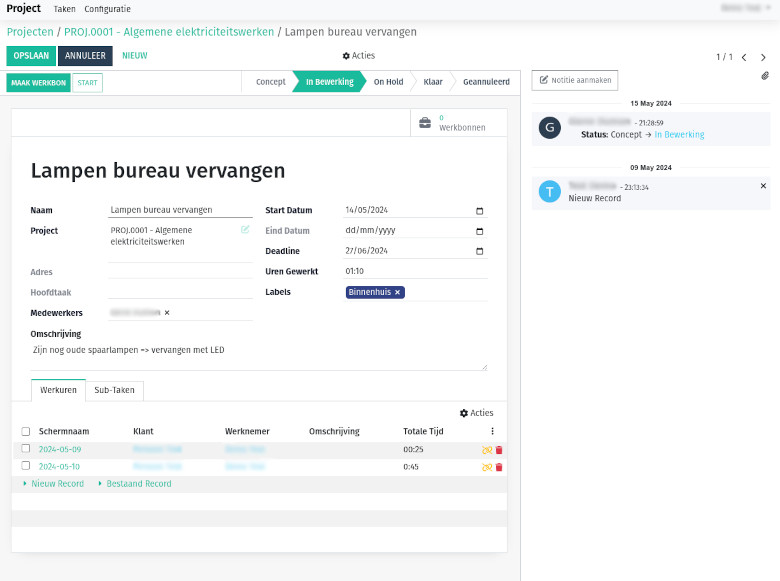Expand Bestaand Record in Werkuren list

[135, 484]
